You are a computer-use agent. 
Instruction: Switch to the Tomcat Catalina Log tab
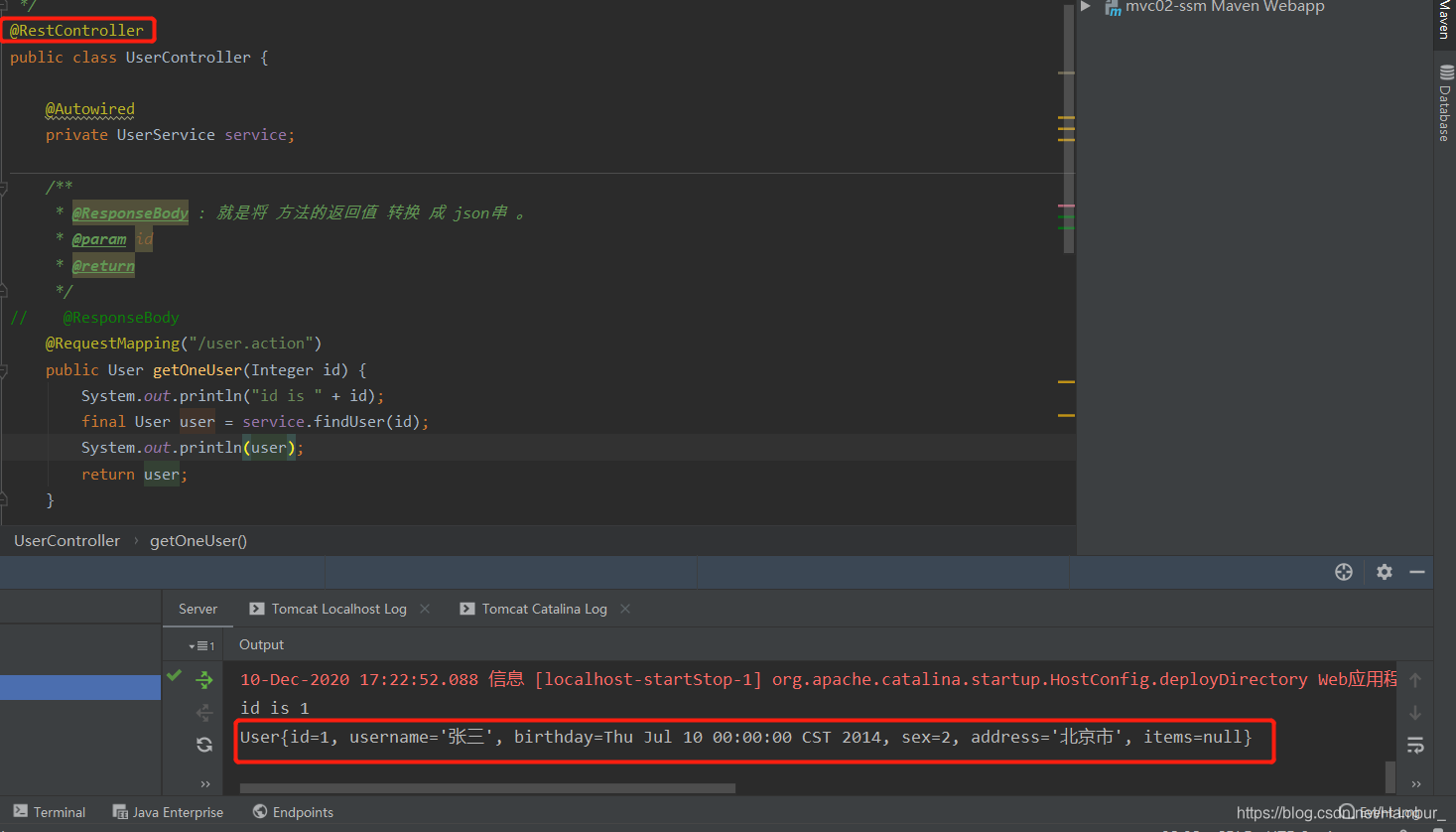pos(544,609)
